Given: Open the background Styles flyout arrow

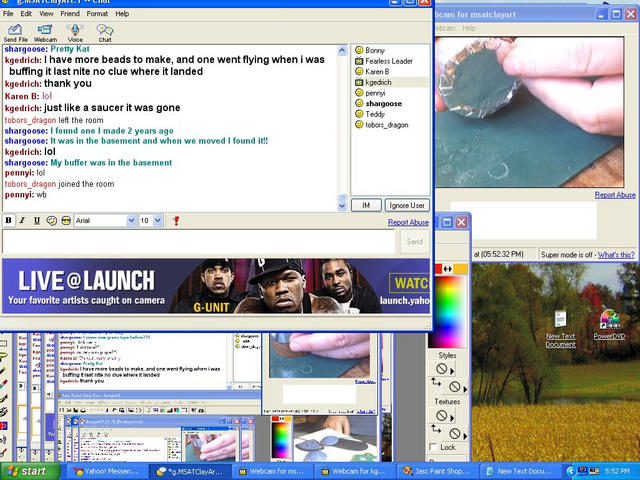Looking at the screenshot, I should pyautogui.click(x=465, y=390).
